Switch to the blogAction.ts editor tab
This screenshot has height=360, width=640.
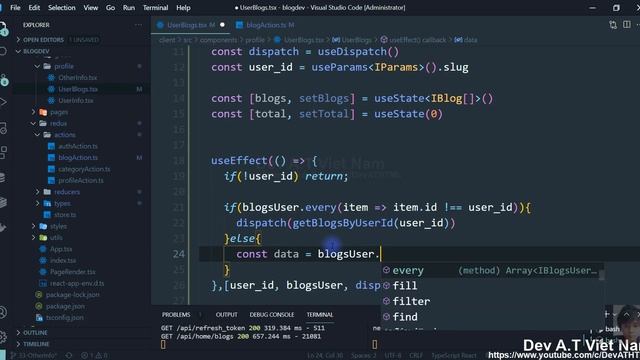pyautogui.click(x=266, y=25)
